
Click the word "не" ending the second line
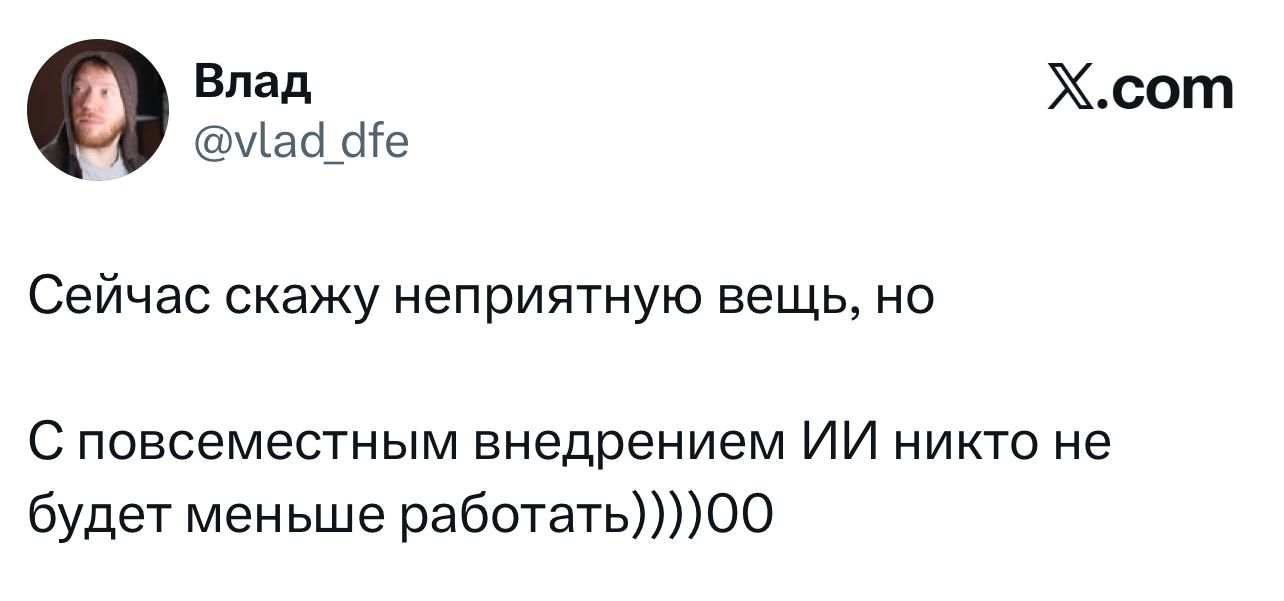click(x=1083, y=442)
